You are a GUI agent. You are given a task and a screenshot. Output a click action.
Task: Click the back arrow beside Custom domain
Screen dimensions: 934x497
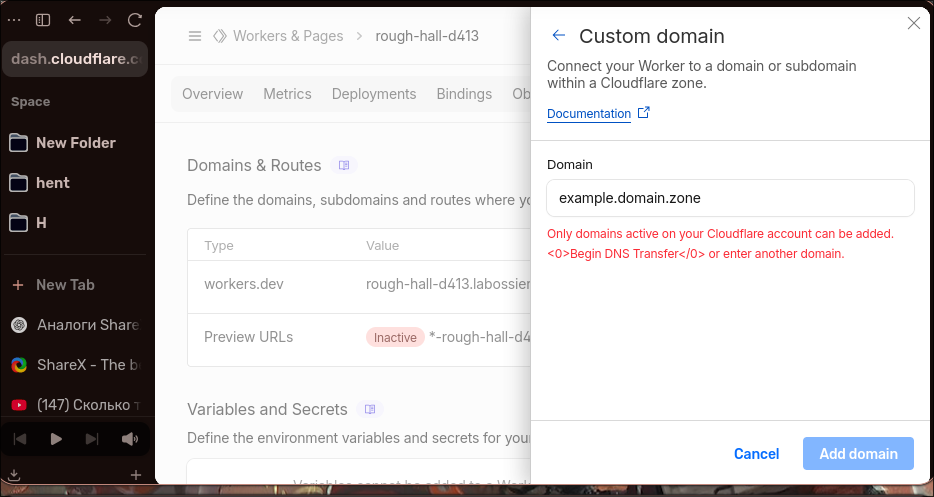click(559, 36)
